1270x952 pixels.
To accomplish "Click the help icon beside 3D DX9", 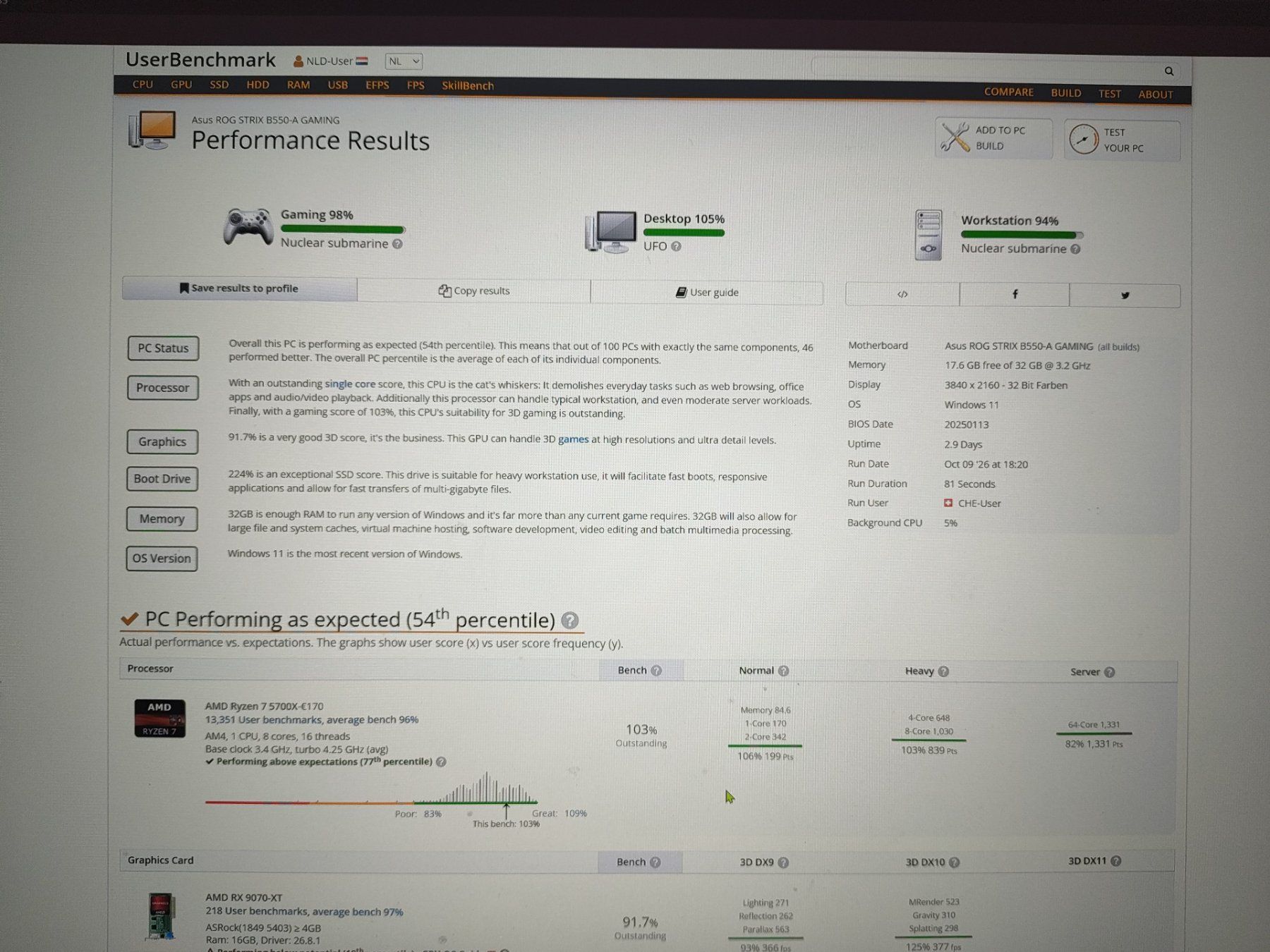I will point(783,862).
